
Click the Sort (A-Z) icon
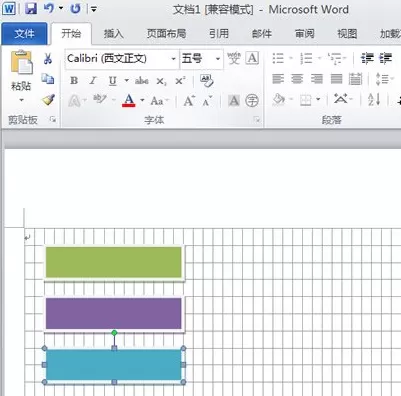(x=374, y=100)
